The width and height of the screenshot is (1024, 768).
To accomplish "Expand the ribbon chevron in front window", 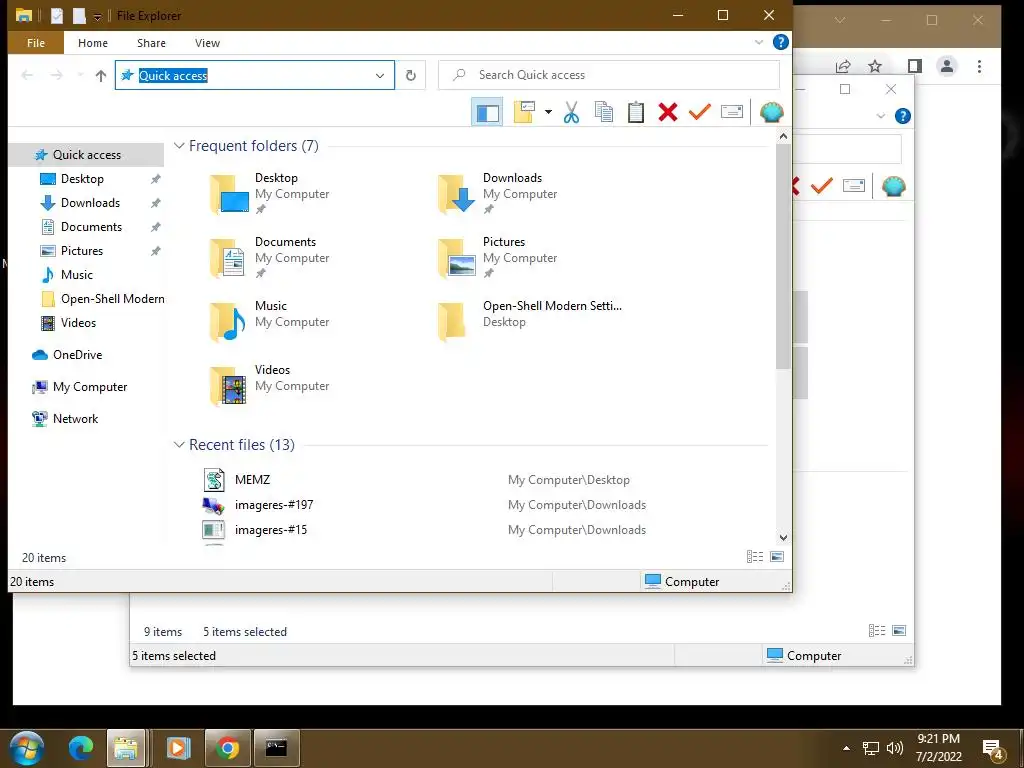I will [759, 42].
